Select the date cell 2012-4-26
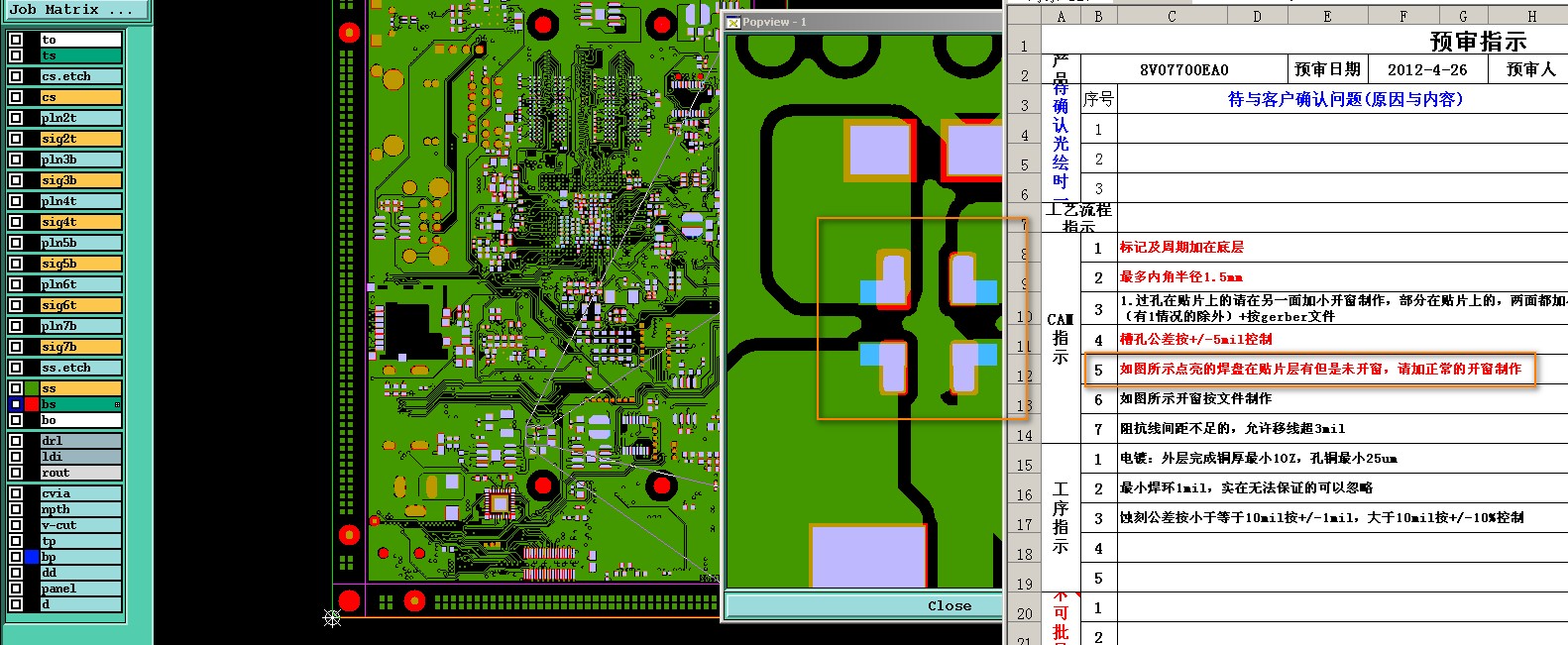 (1427, 69)
